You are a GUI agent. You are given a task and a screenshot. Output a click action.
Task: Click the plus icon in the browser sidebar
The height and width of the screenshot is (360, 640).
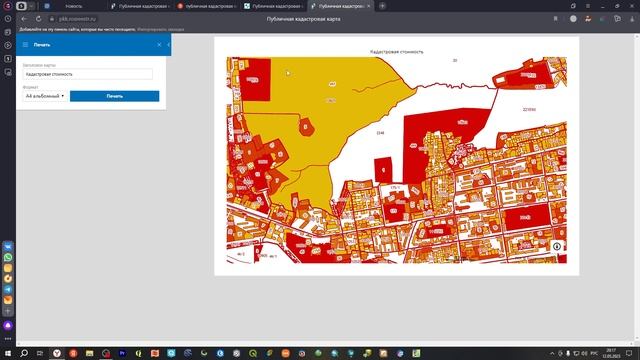point(8,311)
